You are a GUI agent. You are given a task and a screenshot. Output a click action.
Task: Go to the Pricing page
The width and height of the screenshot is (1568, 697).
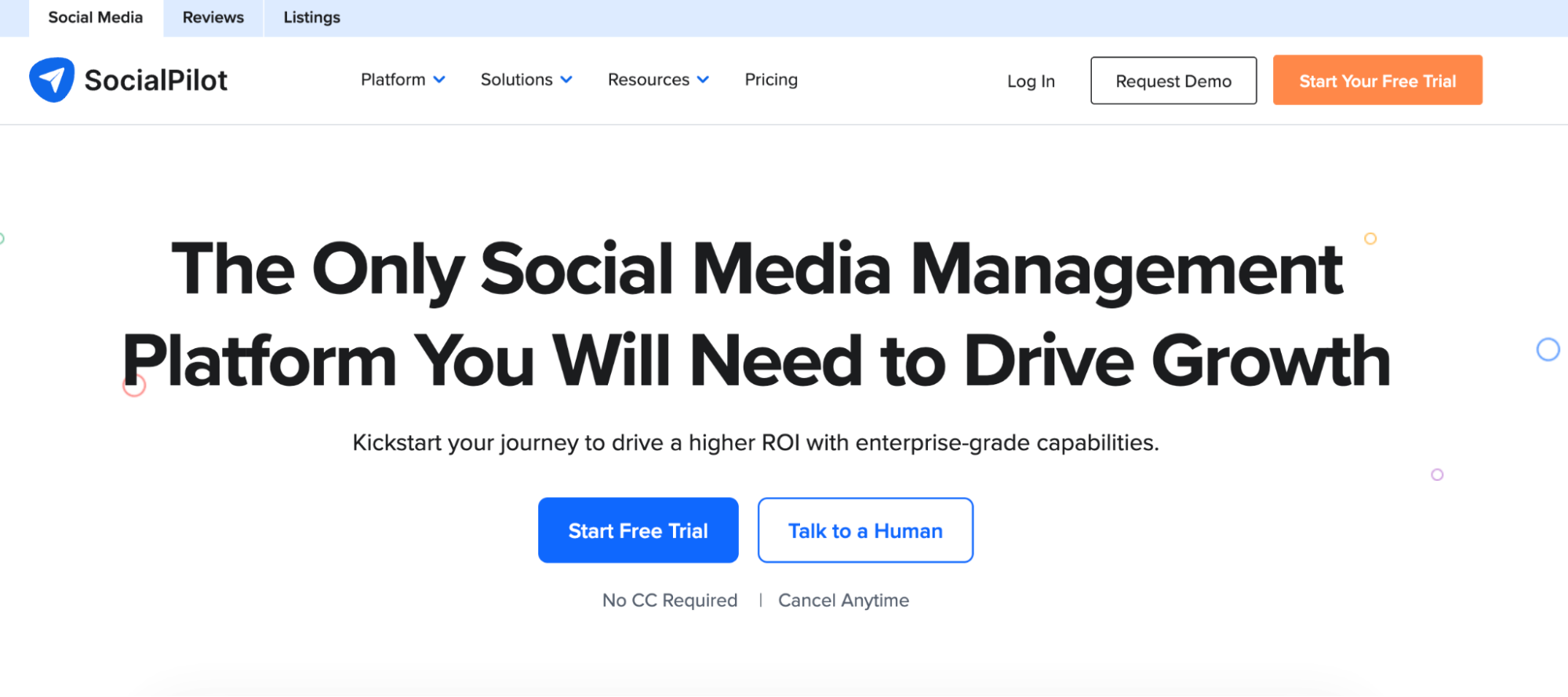[771, 80]
